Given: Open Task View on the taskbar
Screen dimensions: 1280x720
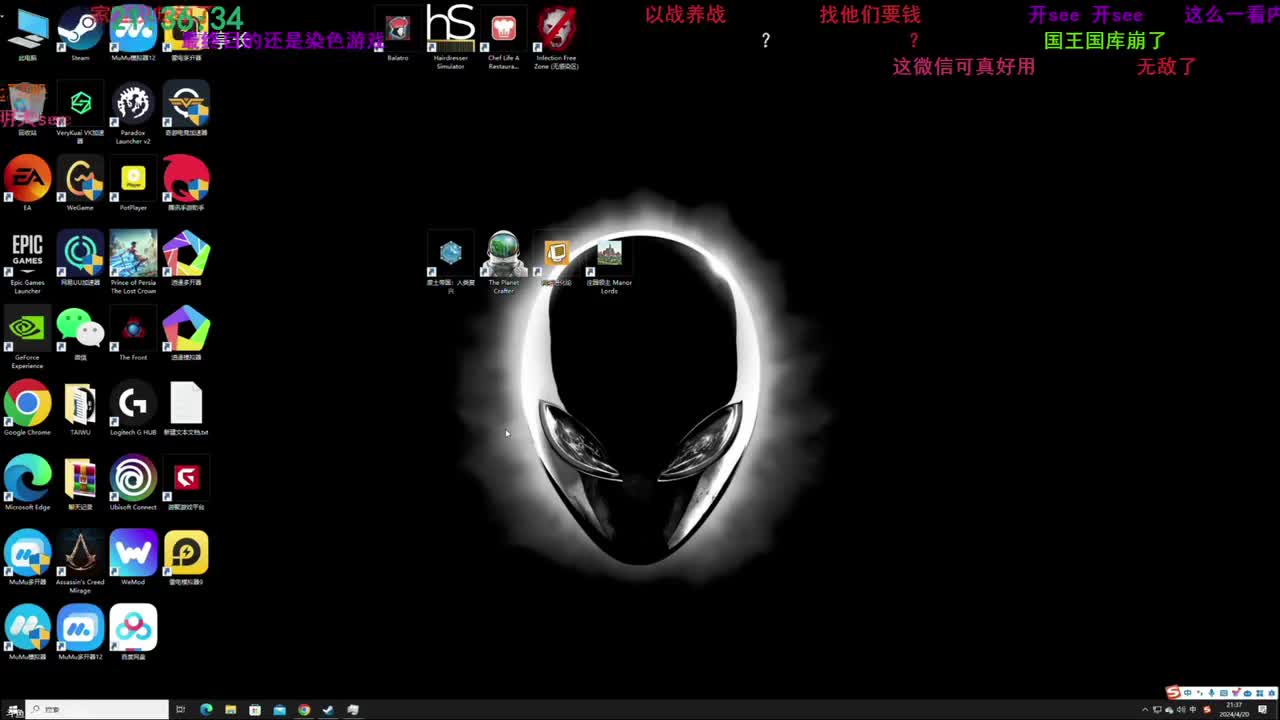Looking at the screenshot, I should [x=181, y=710].
